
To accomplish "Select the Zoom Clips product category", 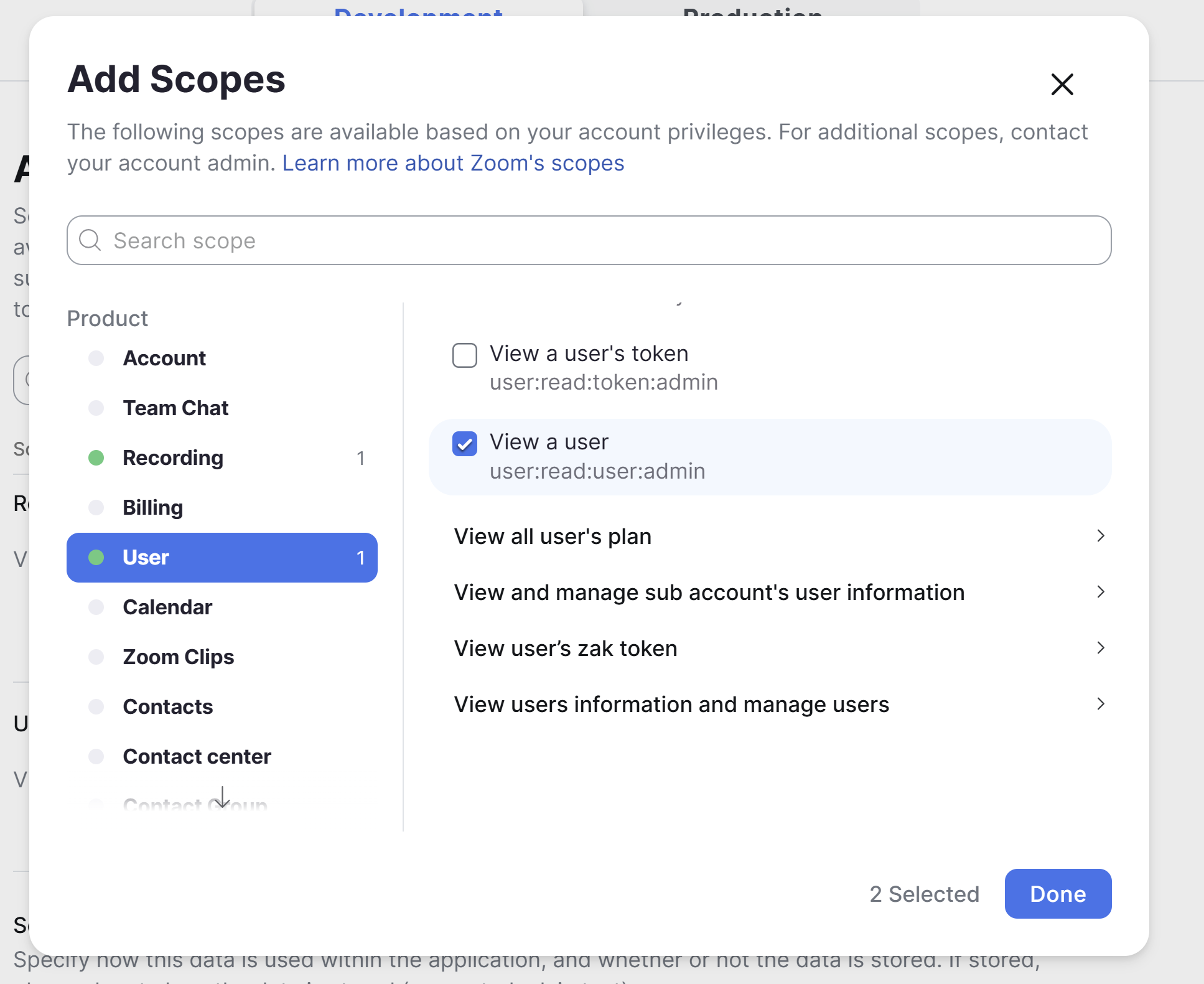I will pos(179,657).
